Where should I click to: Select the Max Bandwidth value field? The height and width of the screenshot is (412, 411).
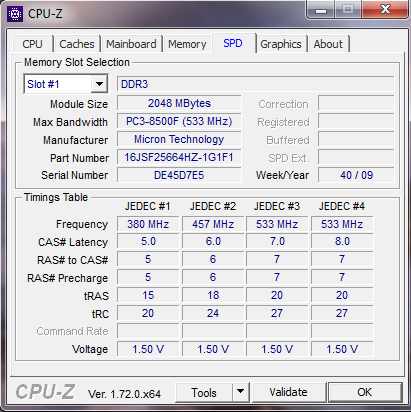pyautogui.click(x=179, y=121)
